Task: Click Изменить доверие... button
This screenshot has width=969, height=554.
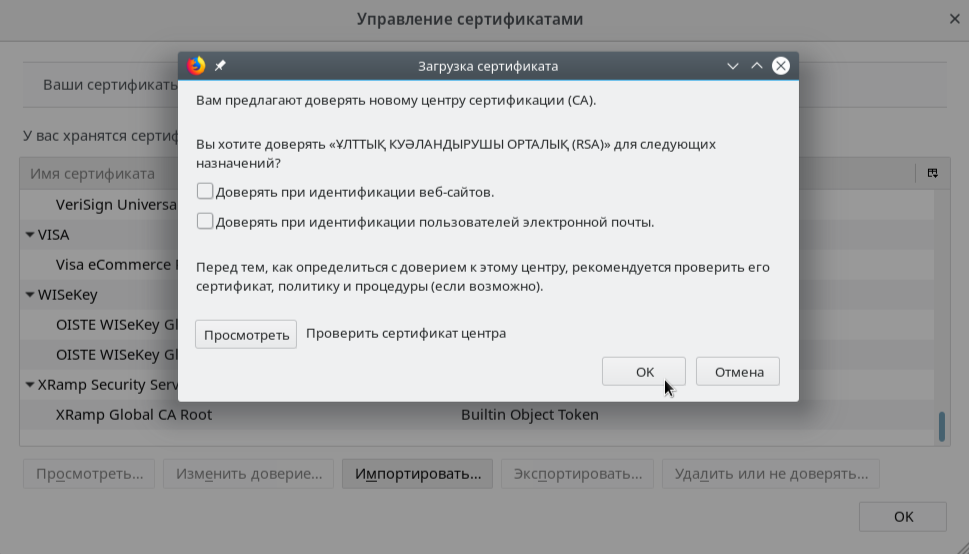Action: pyautogui.click(x=248, y=474)
